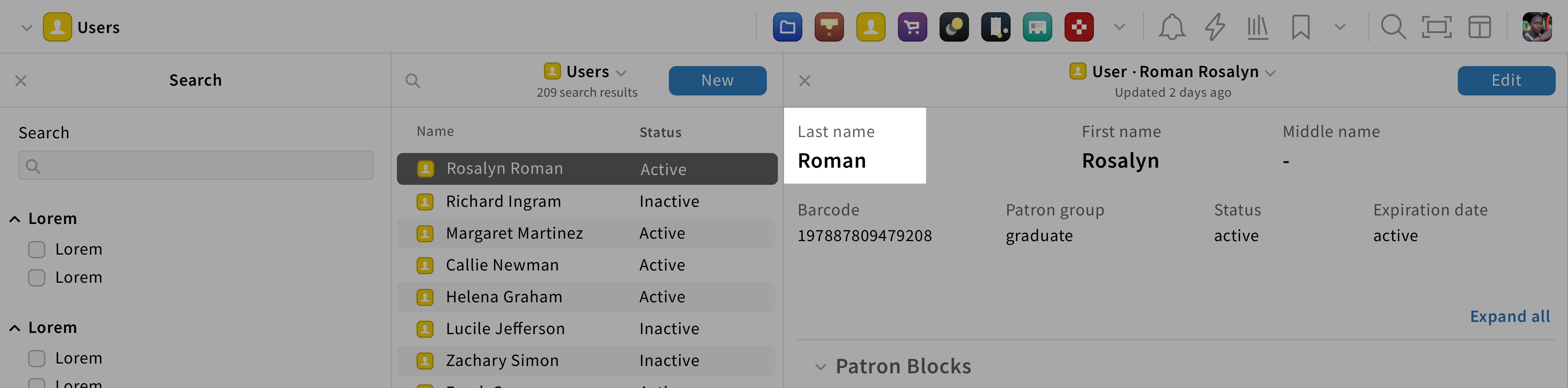Open the black two-circles app icon

[954, 27]
